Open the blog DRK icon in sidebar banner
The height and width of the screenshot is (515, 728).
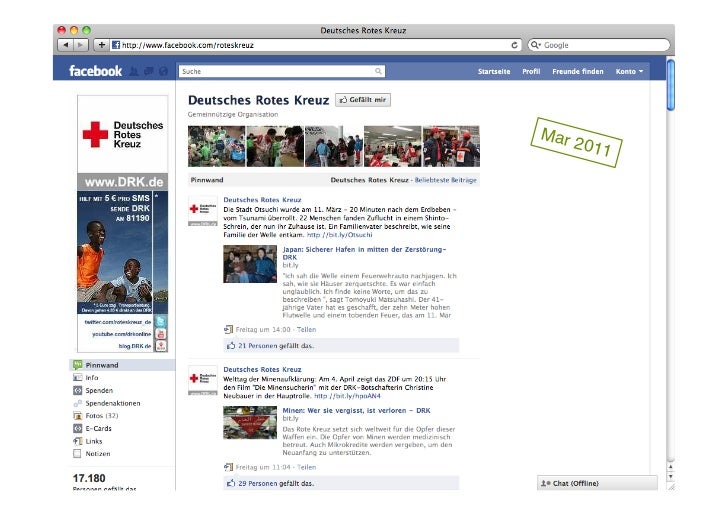(161, 346)
